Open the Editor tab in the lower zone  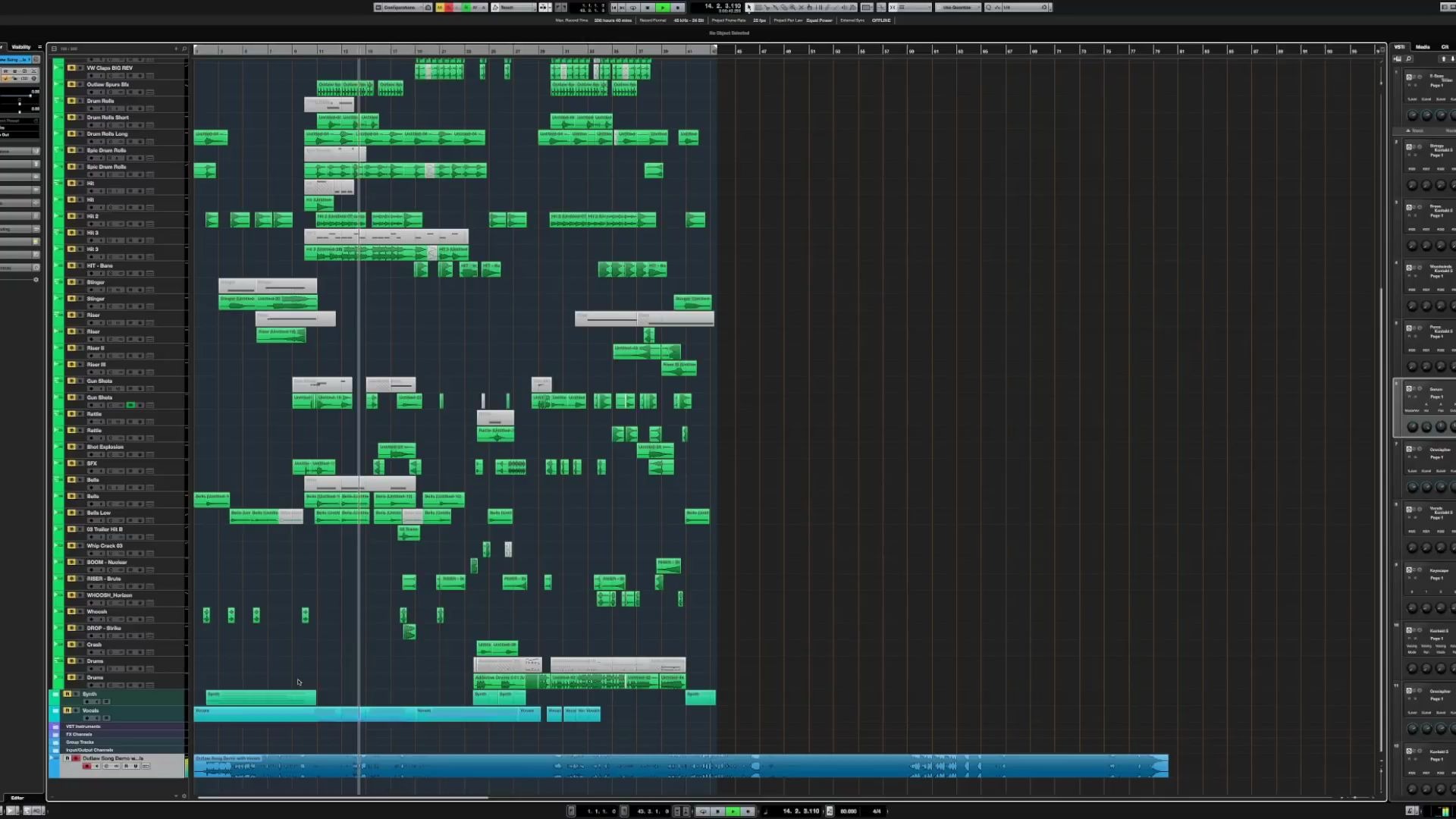(17, 798)
